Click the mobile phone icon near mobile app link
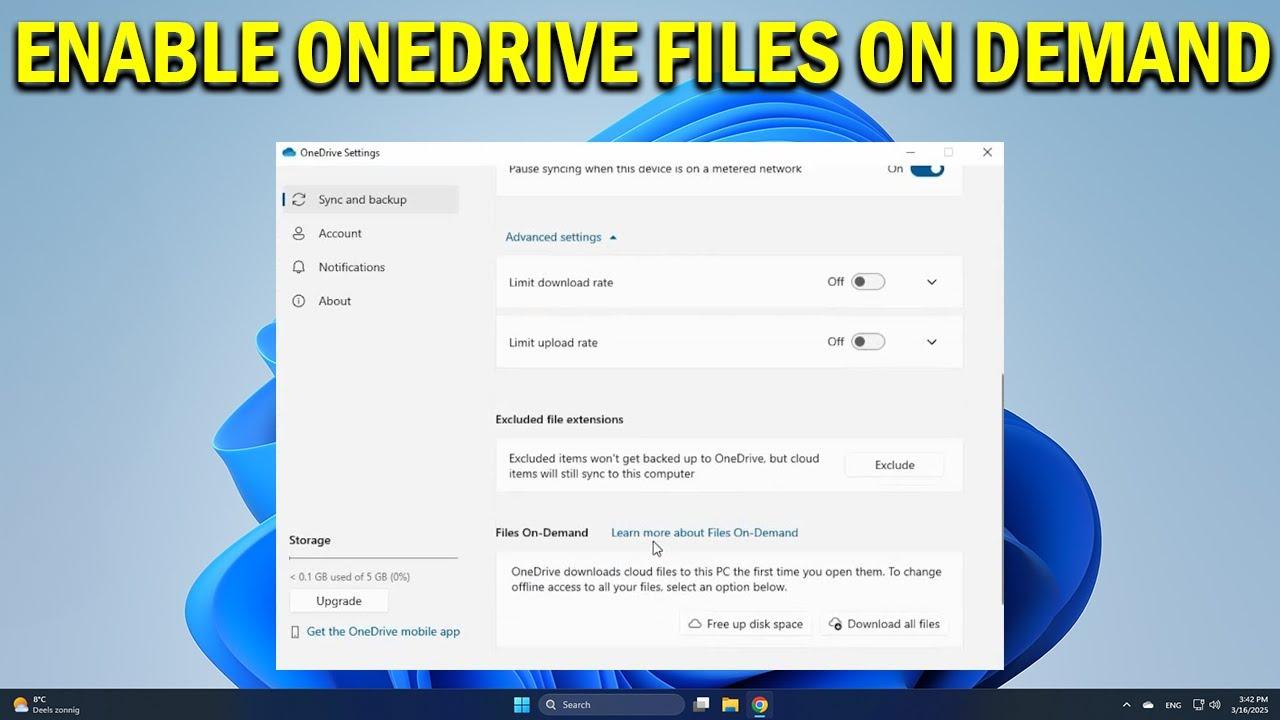 click(295, 631)
